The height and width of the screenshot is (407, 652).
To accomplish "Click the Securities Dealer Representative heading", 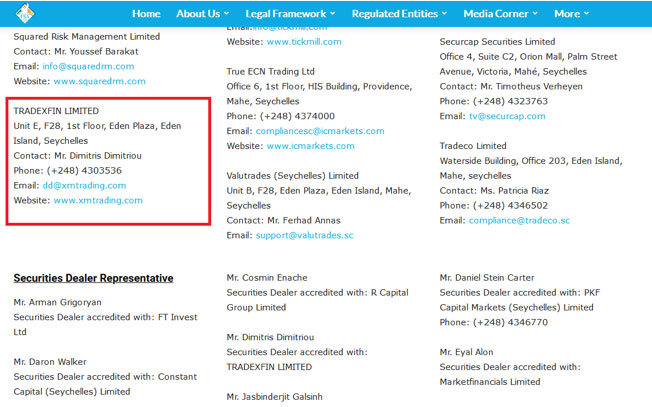I will pos(93,278).
